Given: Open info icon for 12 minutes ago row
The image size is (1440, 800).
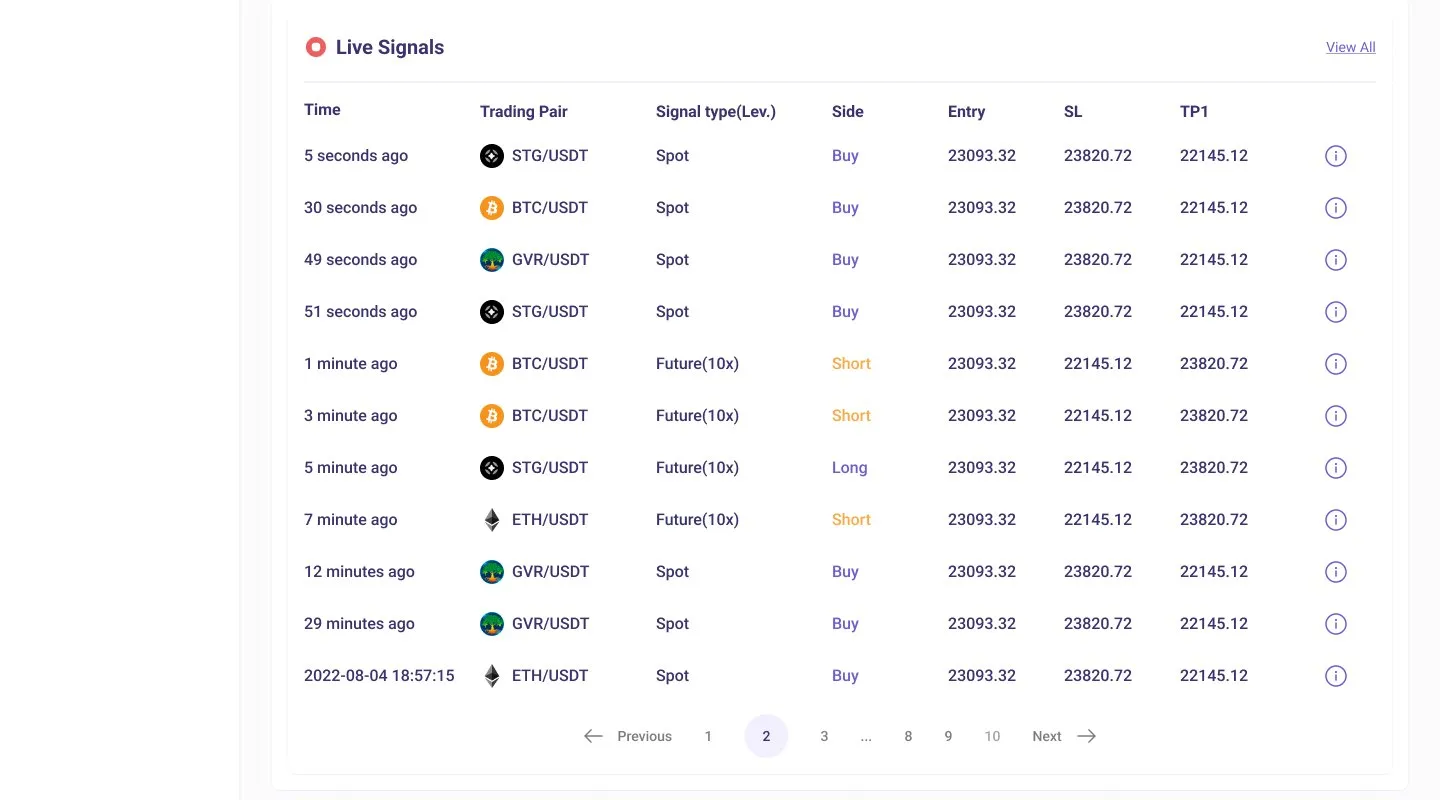Looking at the screenshot, I should click(1335, 572).
